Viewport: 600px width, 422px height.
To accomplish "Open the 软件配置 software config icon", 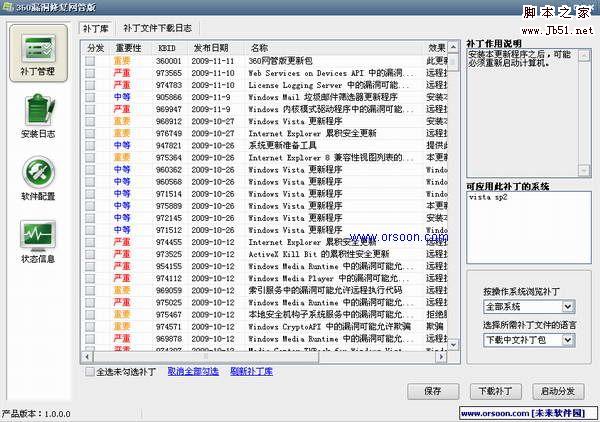I will pos(38,179).
